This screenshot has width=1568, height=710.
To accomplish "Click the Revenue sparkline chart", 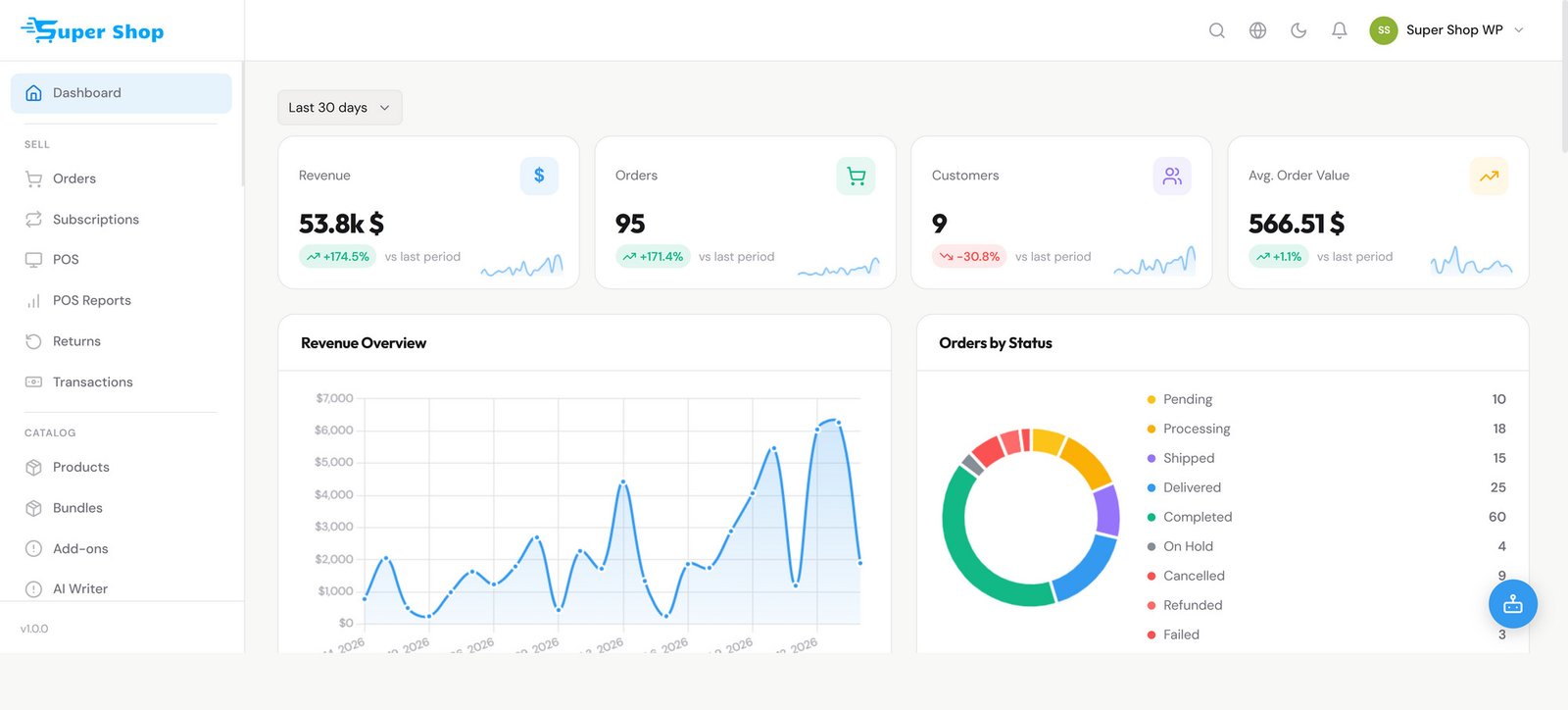I will coord(521,265).
